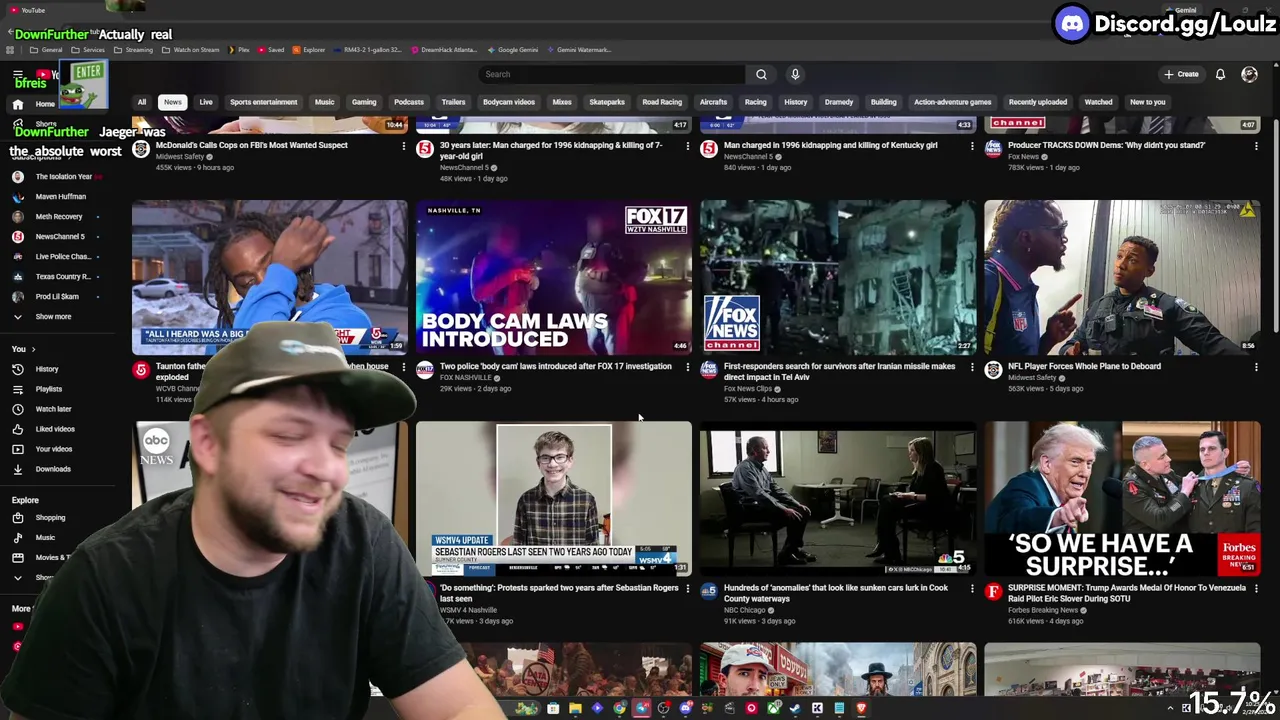Screen dimensions: 1280x720
Task: Select the Sports entertainment chip
Action: click(x=264, y=102)
